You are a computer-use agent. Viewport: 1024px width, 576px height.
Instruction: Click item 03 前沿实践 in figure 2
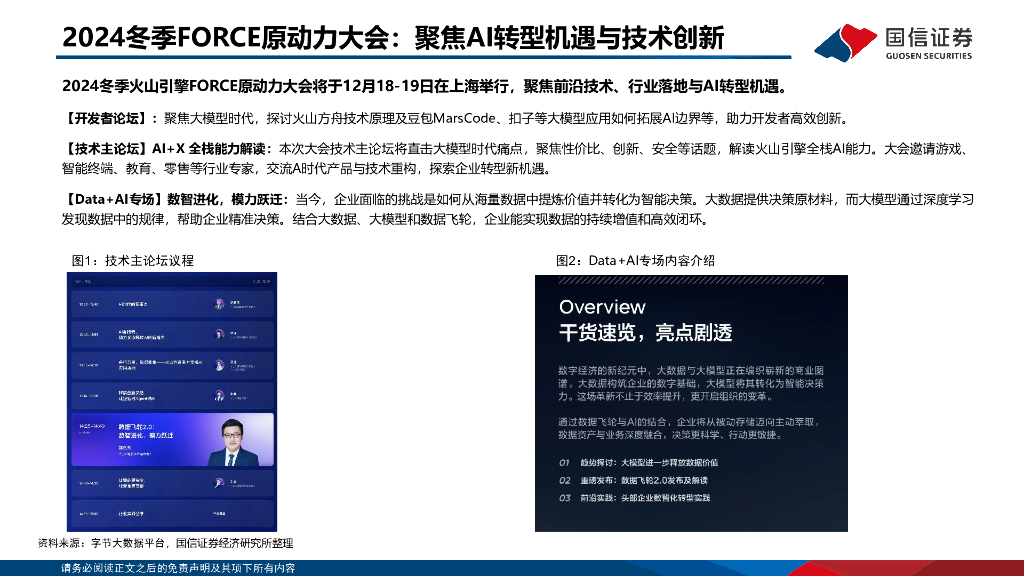(x=634, y=498)
